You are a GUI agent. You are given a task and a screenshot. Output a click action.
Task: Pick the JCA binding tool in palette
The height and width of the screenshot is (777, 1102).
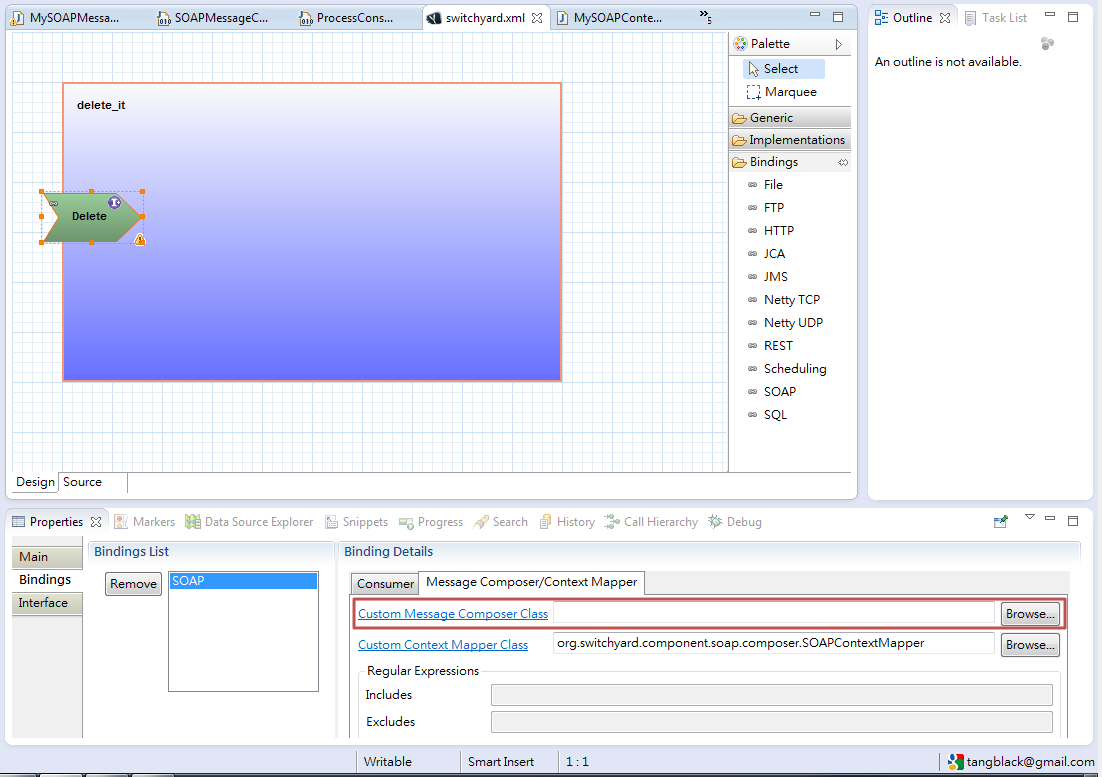(766, 254)
